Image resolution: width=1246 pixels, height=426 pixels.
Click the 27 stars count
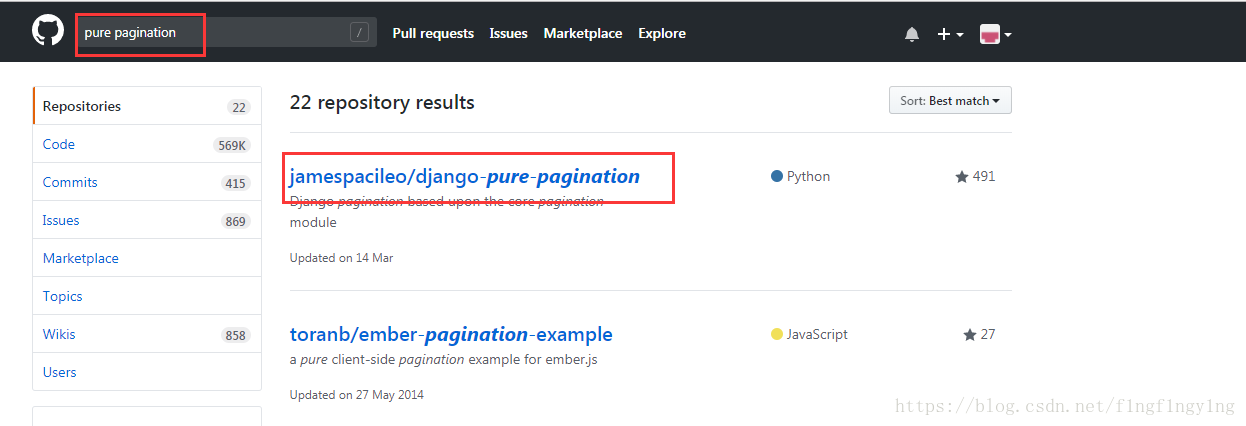tap(979, 334)
